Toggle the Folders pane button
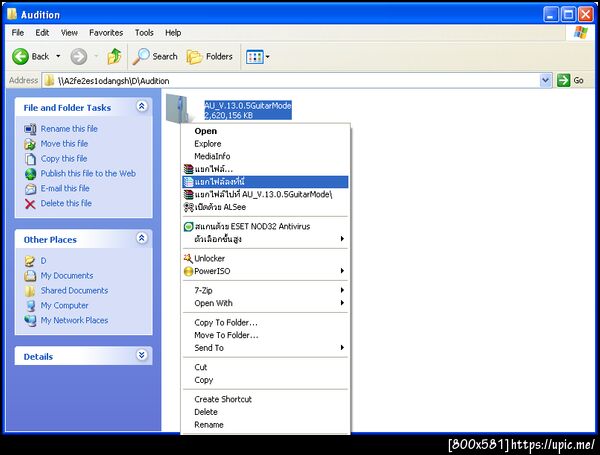 tap(209, 57)
